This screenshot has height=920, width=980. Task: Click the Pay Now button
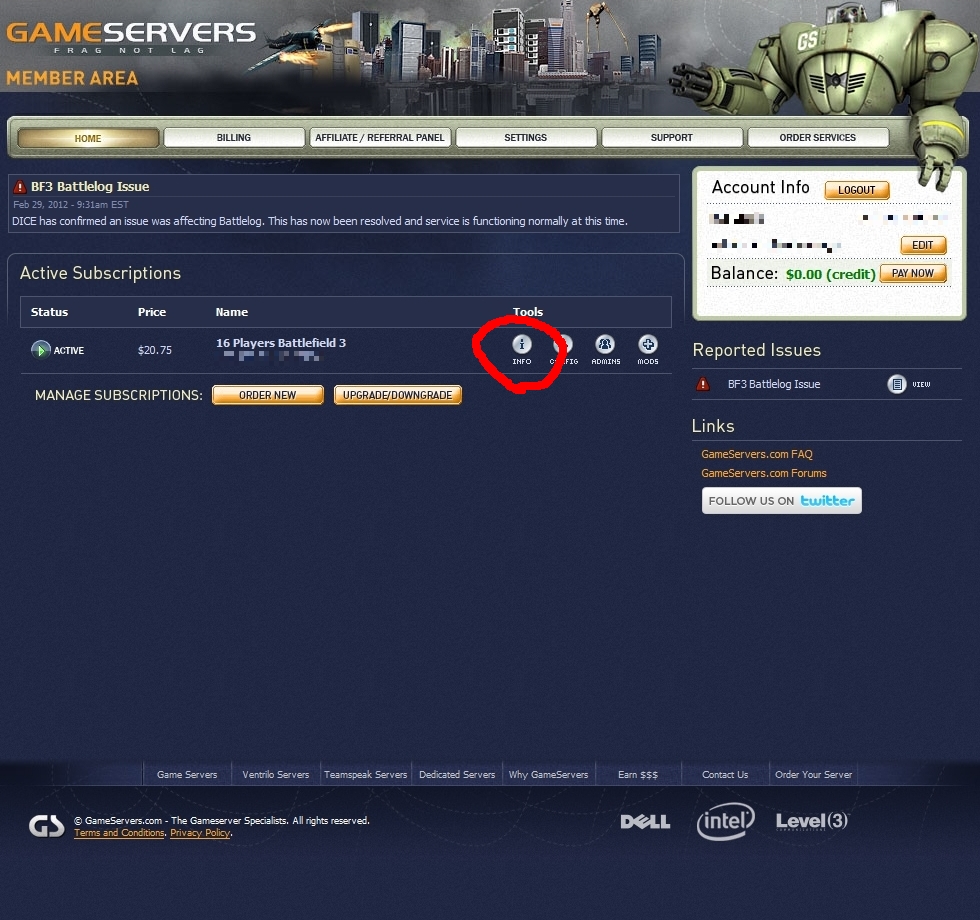[913, 273]
